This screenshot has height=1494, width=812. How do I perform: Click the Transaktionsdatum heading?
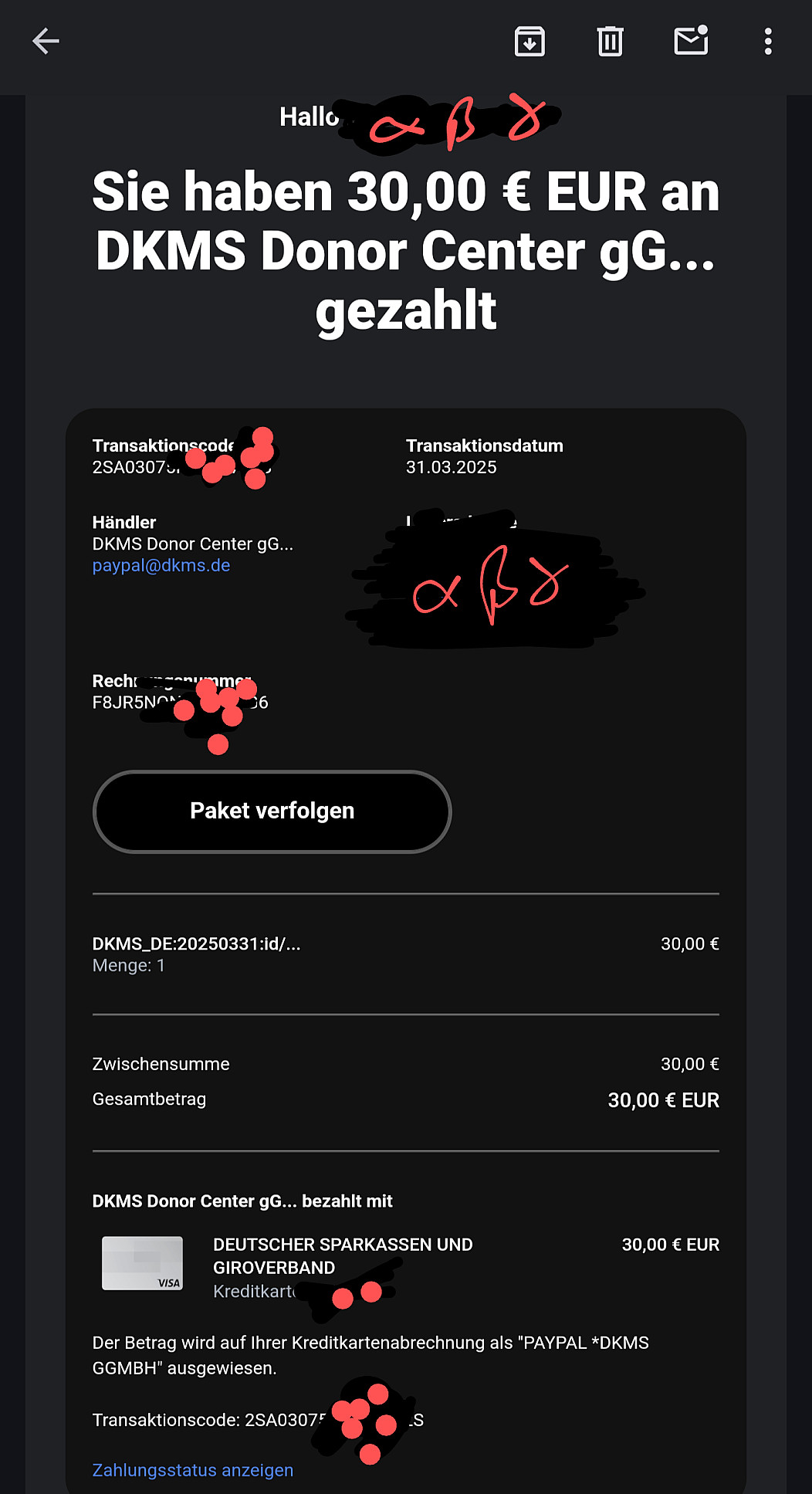(485, 445)
